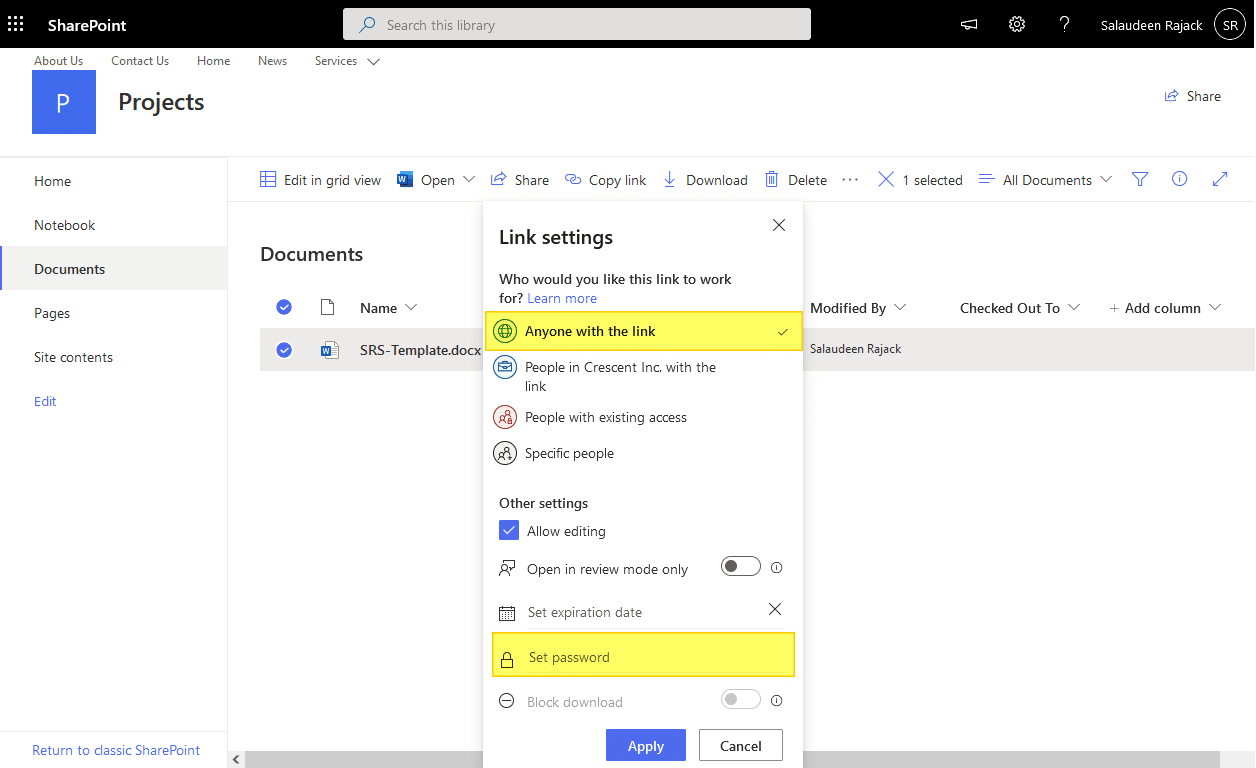Click Search this library input field
Screen dimensions: 1256x768
click(x=576, y=24)
